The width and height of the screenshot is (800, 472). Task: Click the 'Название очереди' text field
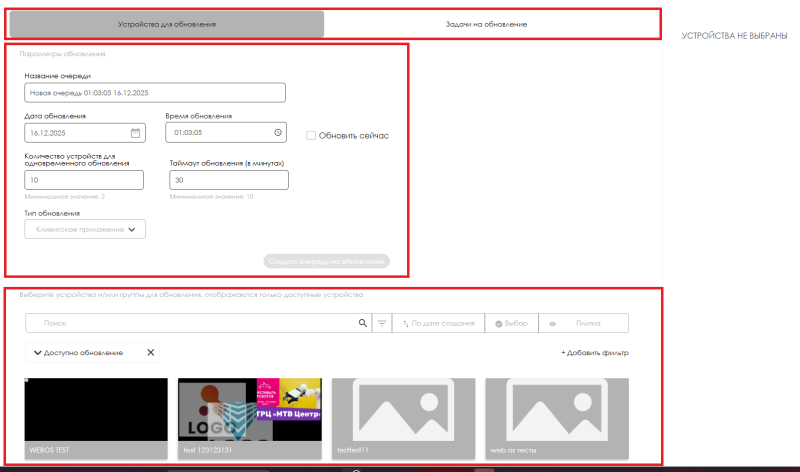pos(155,92)
